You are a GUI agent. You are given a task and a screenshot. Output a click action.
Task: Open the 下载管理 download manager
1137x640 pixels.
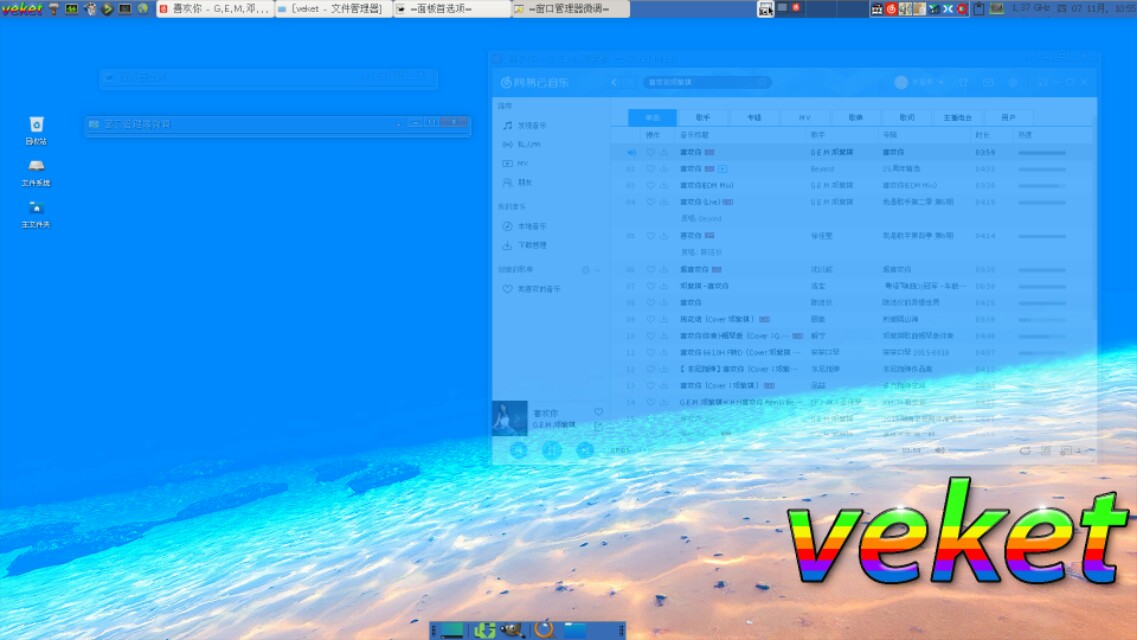531,245
